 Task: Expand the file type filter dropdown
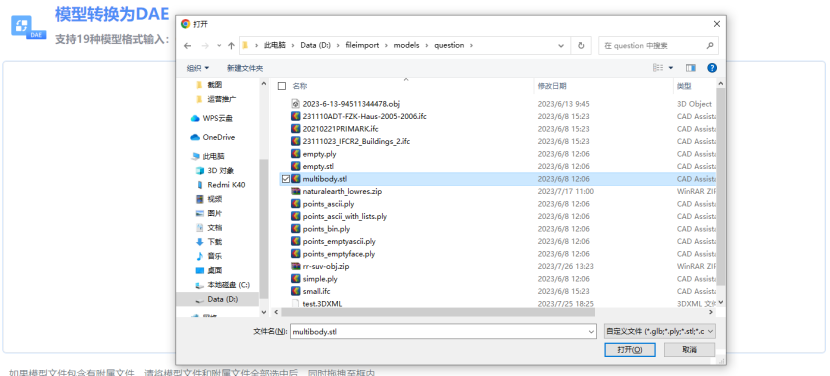point(660,332)
